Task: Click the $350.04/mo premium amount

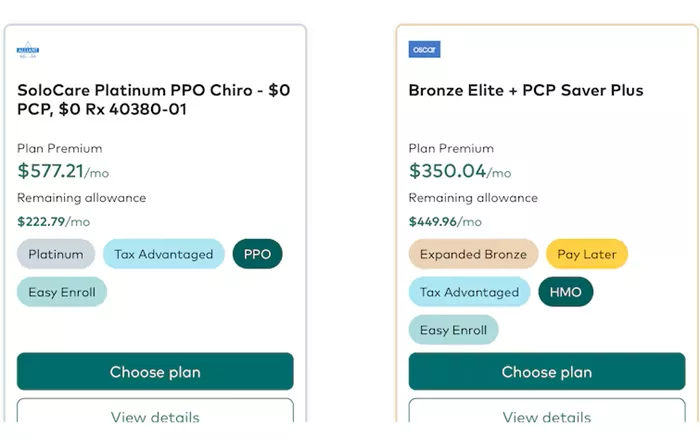Action: 460,171
